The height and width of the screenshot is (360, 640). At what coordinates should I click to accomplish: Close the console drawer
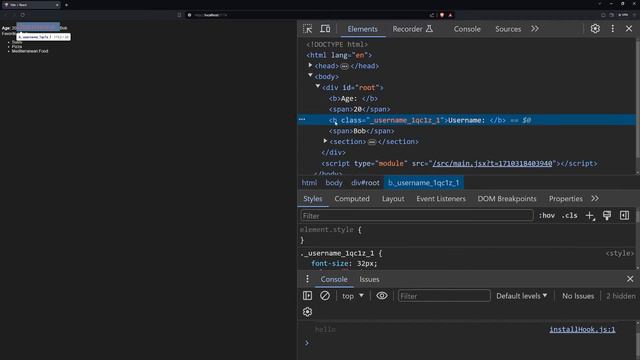pyautogui.click(x=630, y=279)
